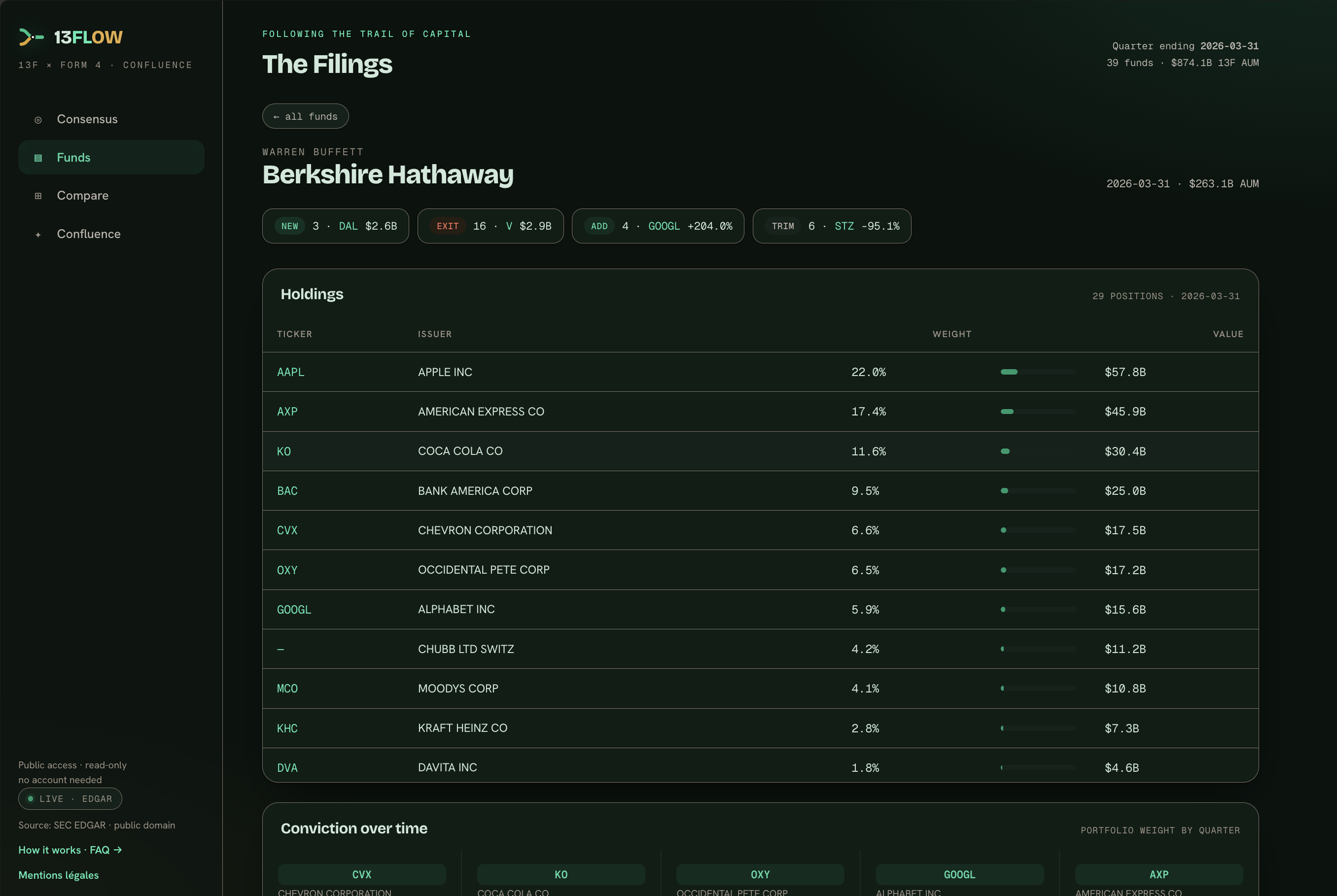This screenshot has width=1337, height=896.
Task: Click the TICKER column header
Action: tap(294, 334)
